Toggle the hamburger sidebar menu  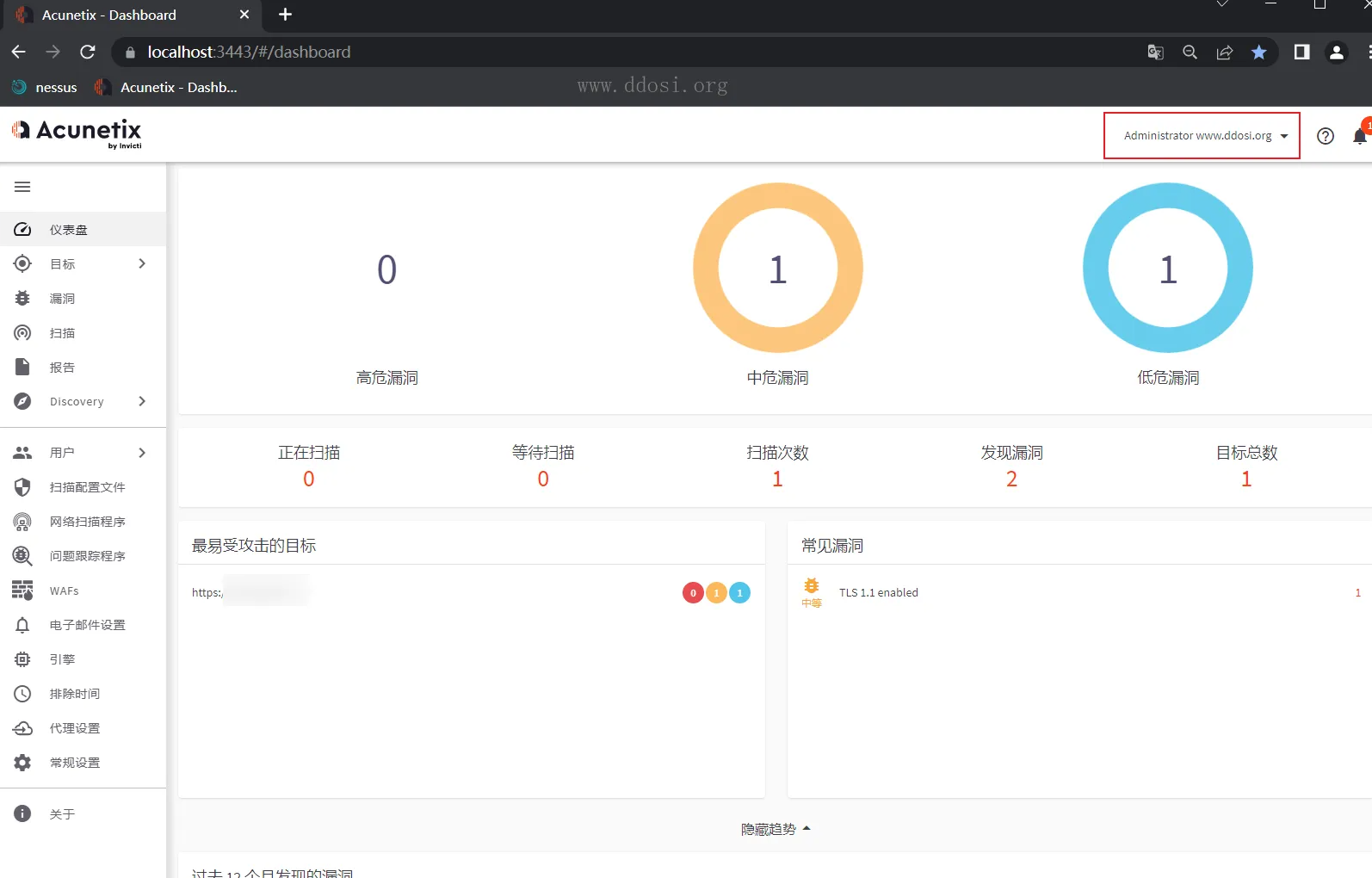22,187
